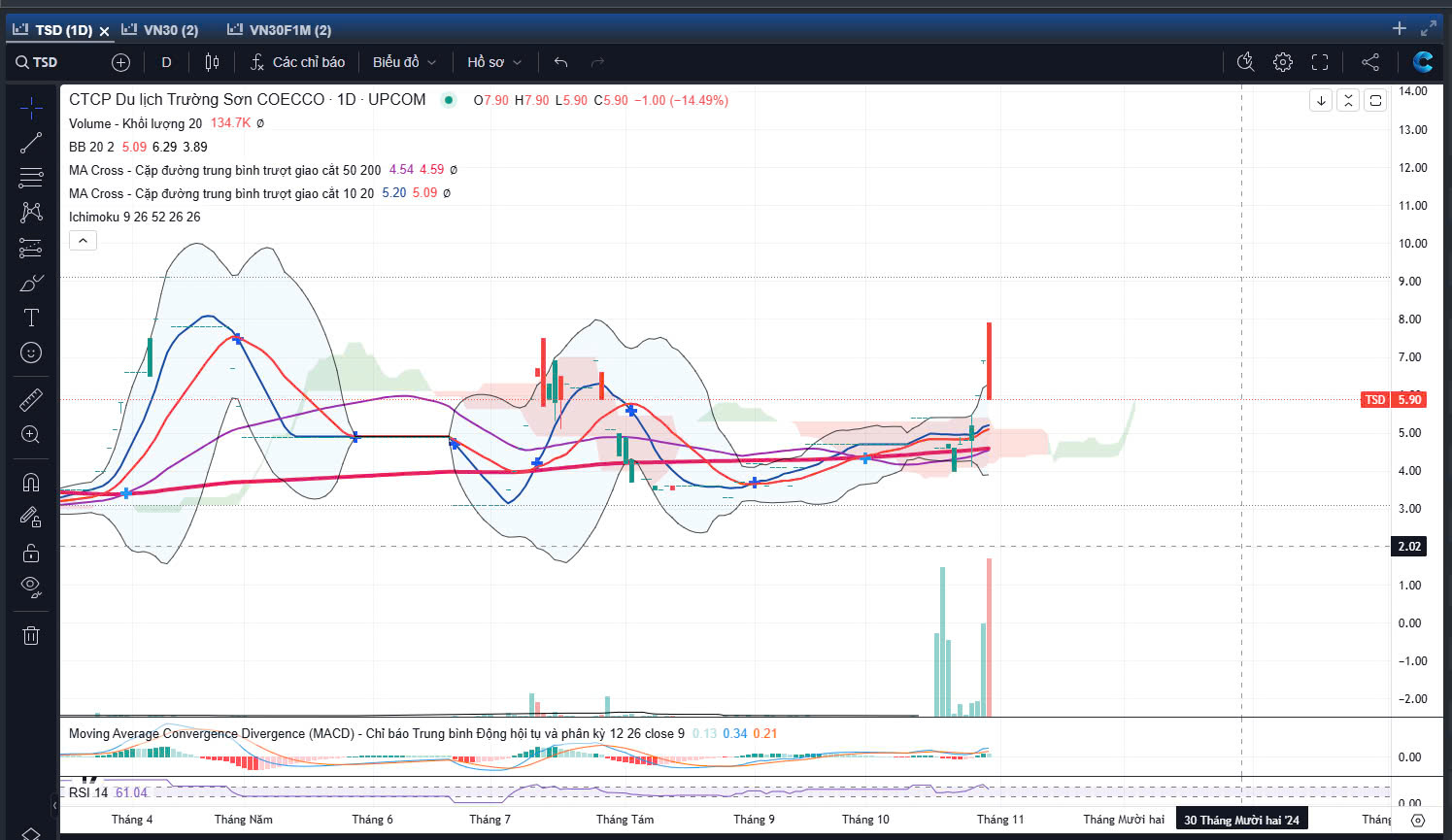Open the candlestick chart style menu
This screenshot has width=1452, height=840.
click(x=212, y=62)
